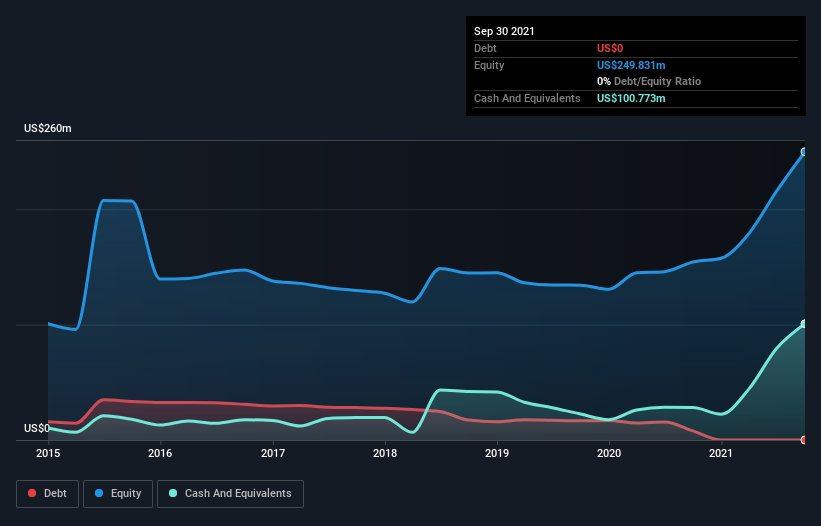Click the 2021 x-axis label
The width and height of the screenshot is (821, 526).
[x=721, y=453]
